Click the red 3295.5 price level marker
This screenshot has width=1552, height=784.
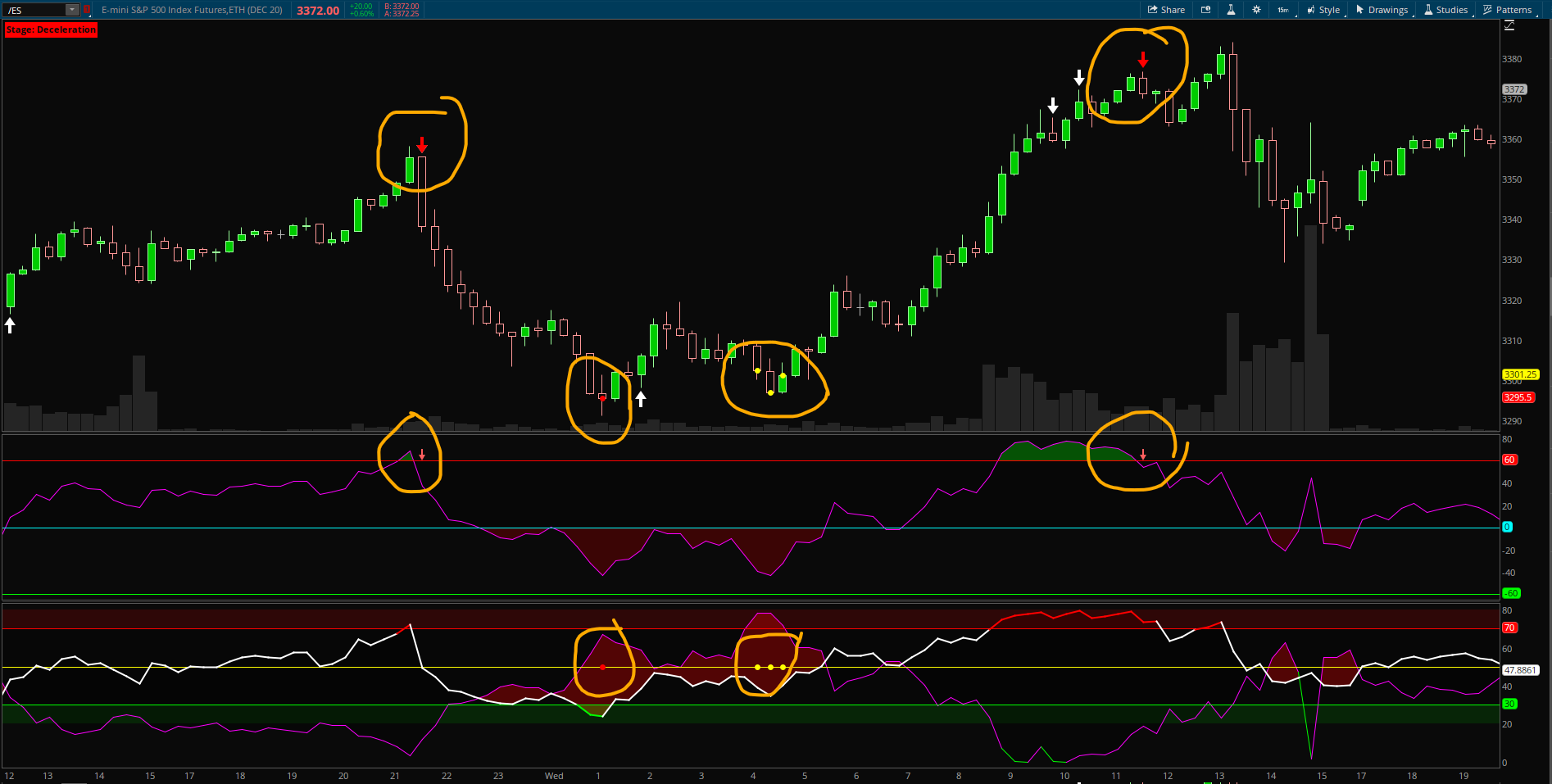tap(1517, 397)
